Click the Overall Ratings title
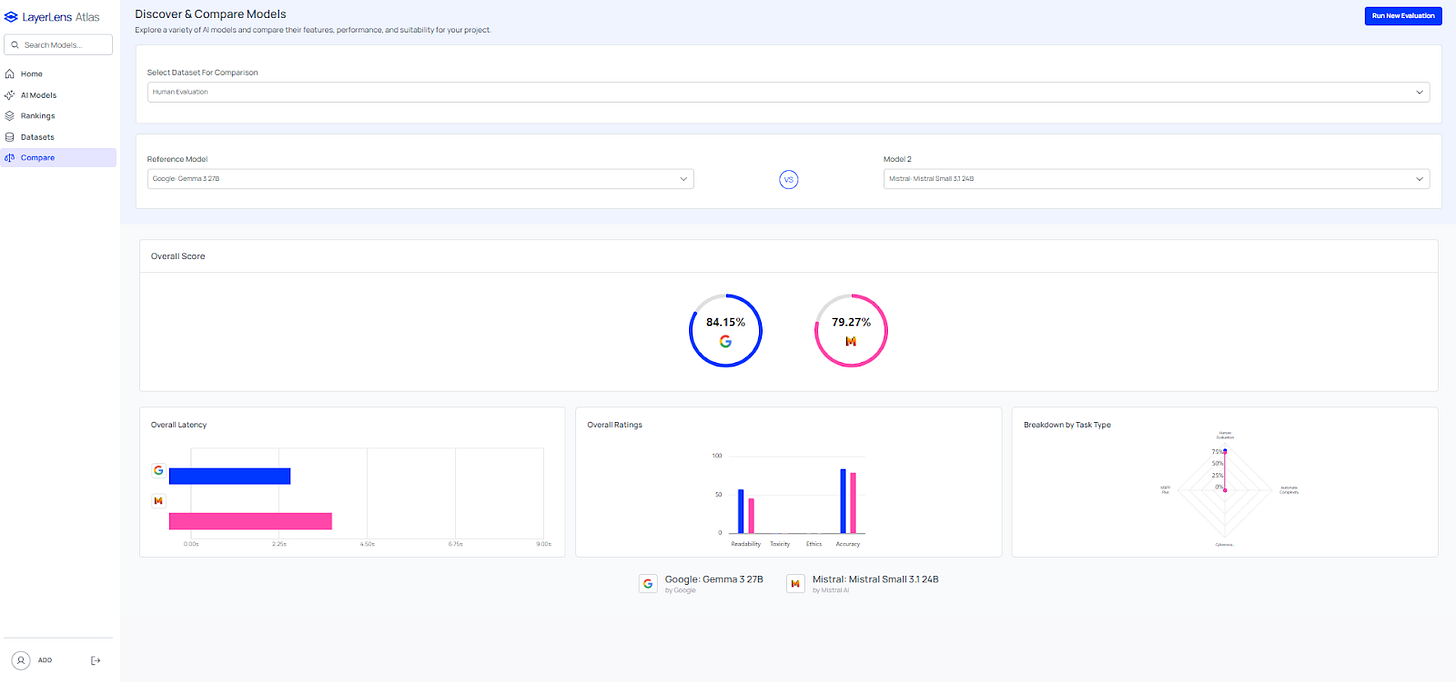The width and height of the screenshot is (1456, 682). point(615,425)
